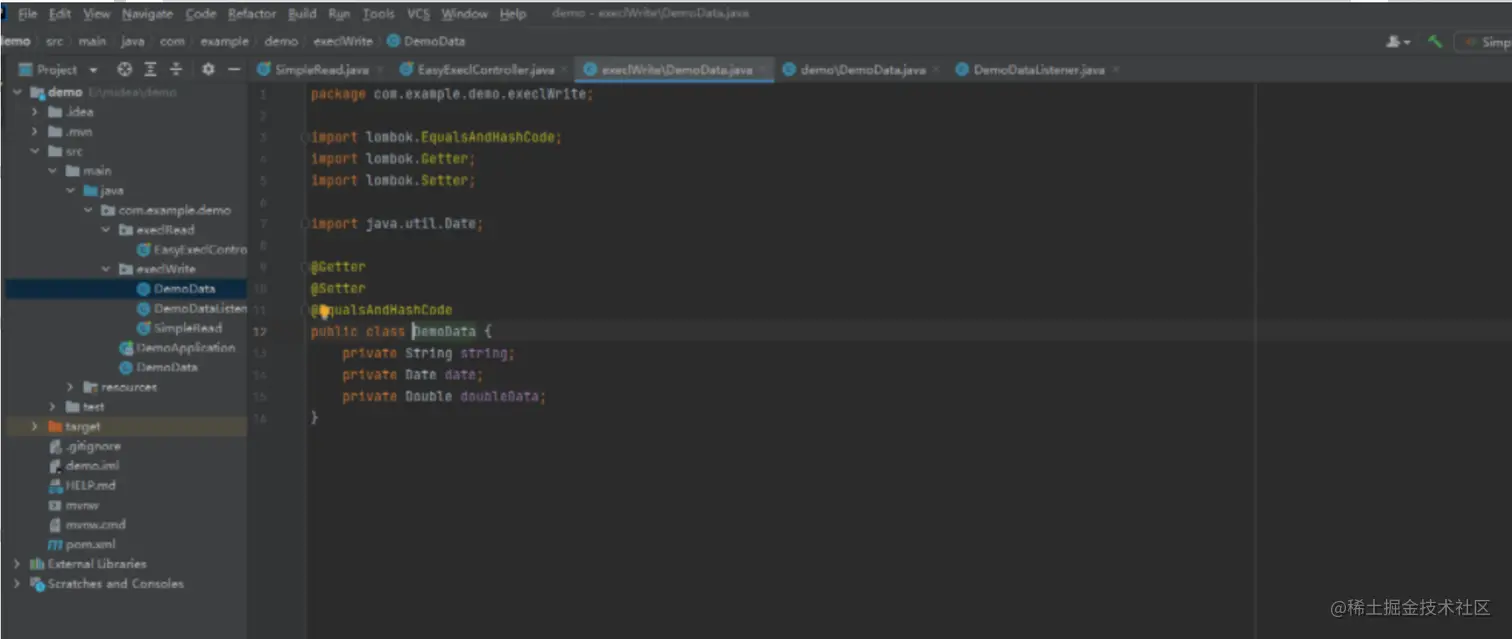Switch to the SimpleRead.java tab

point(322,70)
